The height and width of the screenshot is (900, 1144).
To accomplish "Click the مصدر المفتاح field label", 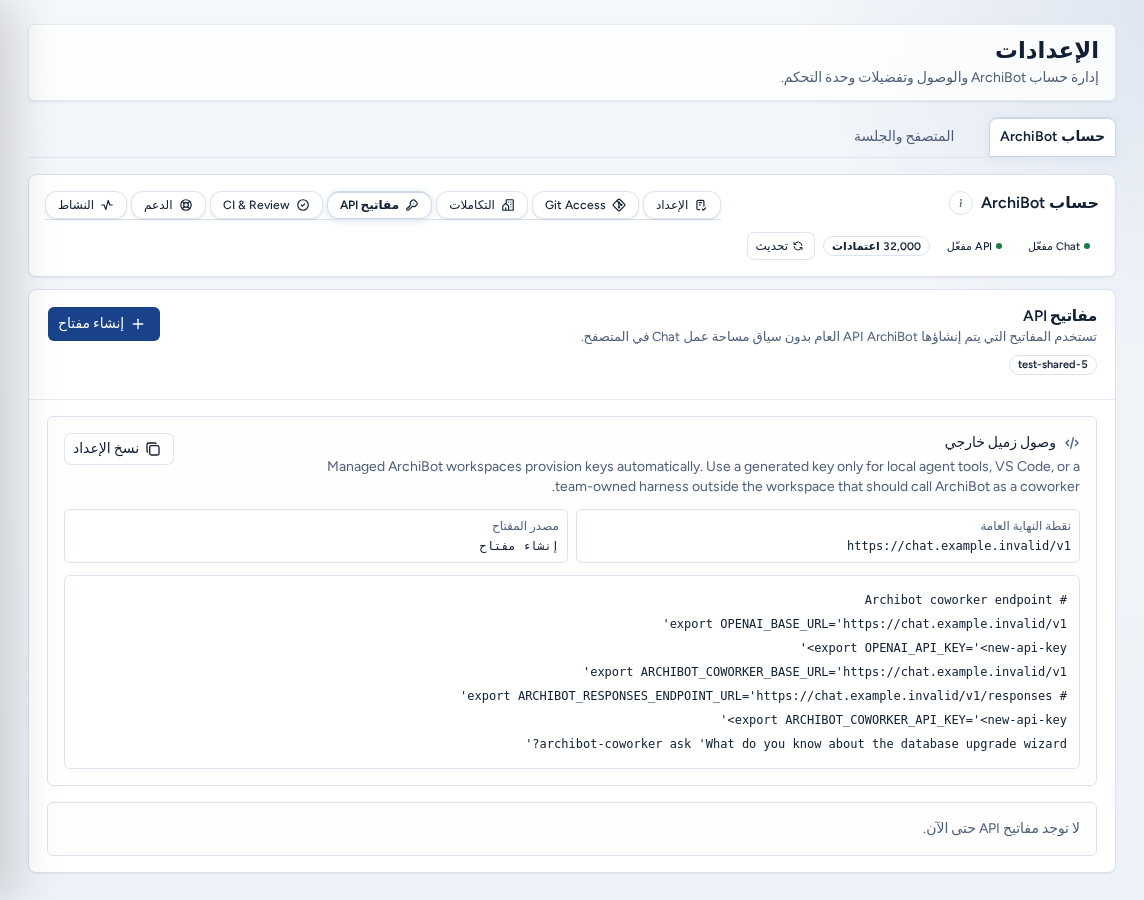I will (x=525, y=526).
